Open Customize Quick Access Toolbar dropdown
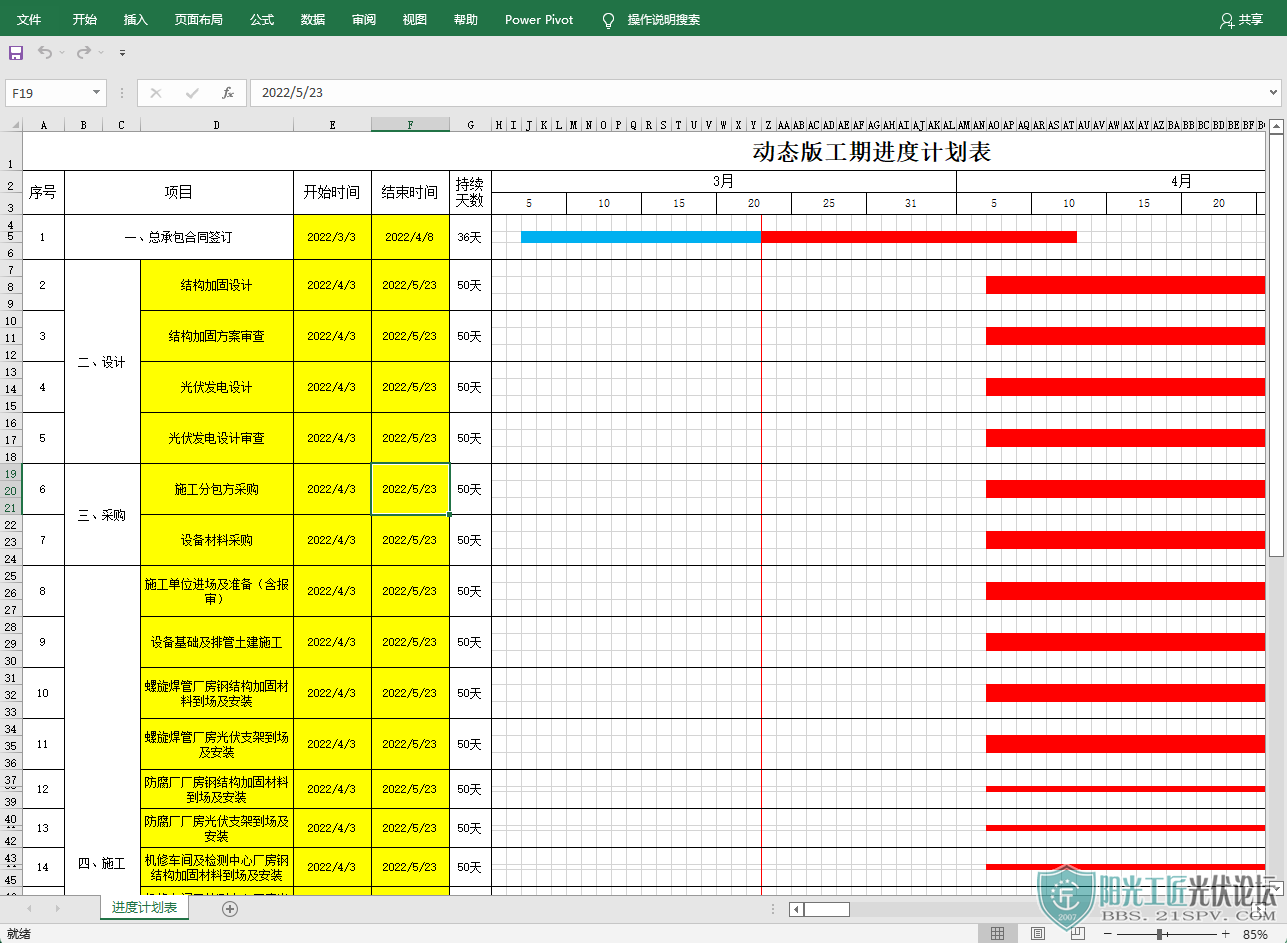1287x943 pixels. coord(122,52)
